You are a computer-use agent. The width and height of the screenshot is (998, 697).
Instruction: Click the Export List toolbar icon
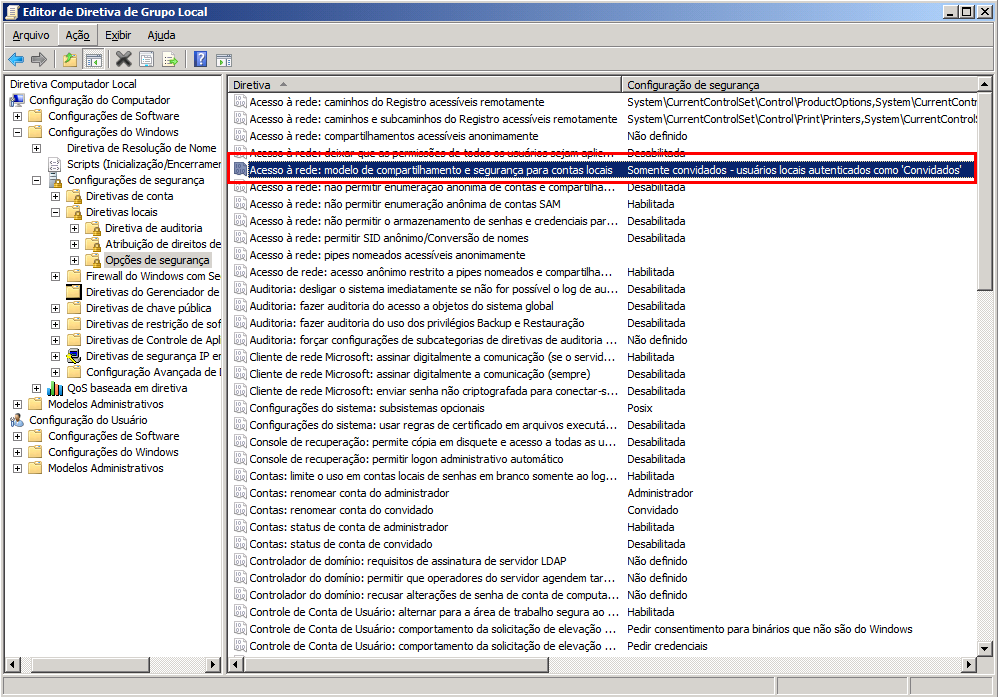(x=170, y=59)
